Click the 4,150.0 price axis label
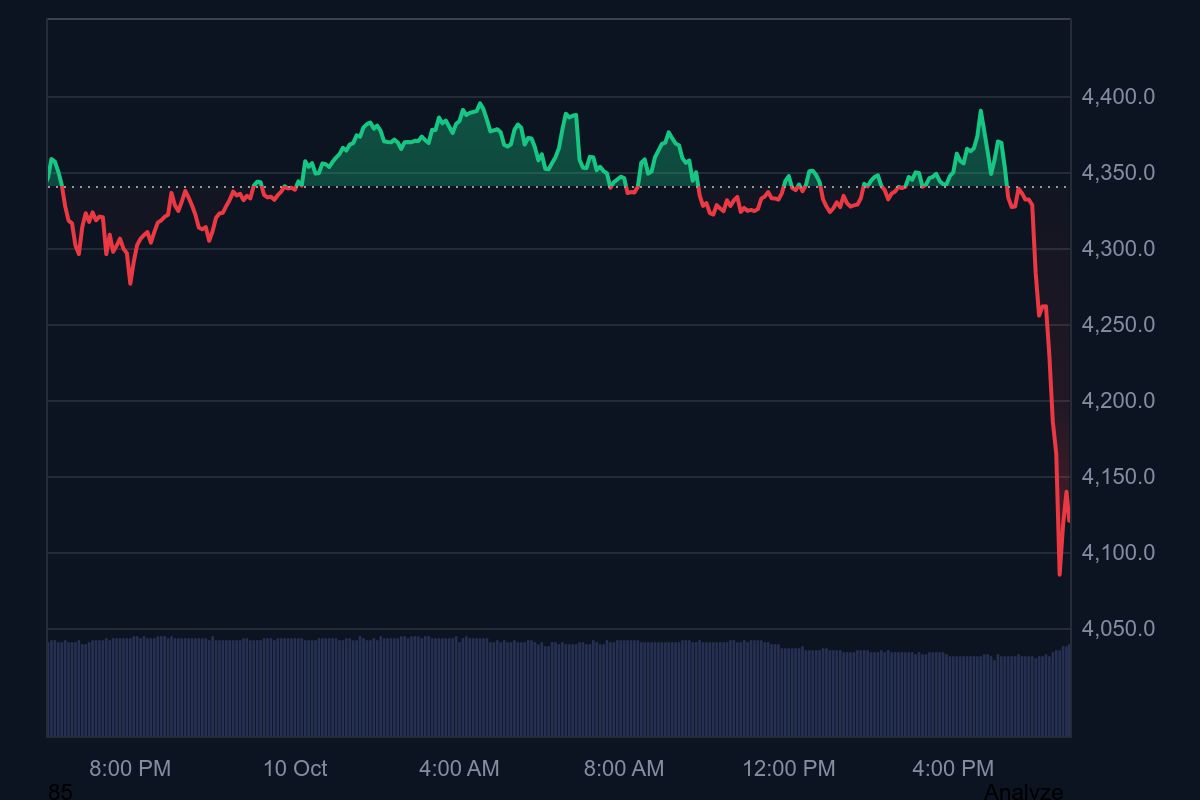This screenshot has width=1200, height=800. click(x=1118, y=477)
